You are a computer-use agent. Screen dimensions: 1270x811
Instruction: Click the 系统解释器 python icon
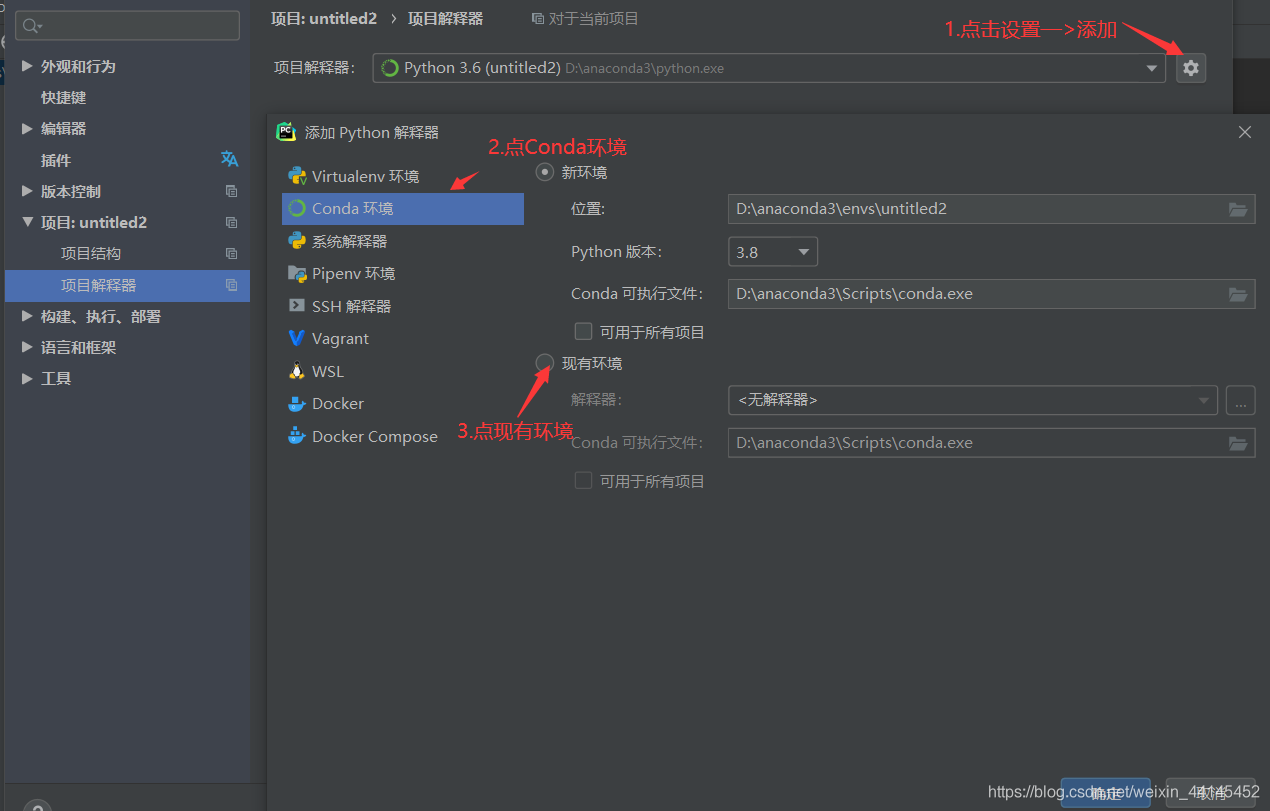pyautogui.click(x=297, y=241)
